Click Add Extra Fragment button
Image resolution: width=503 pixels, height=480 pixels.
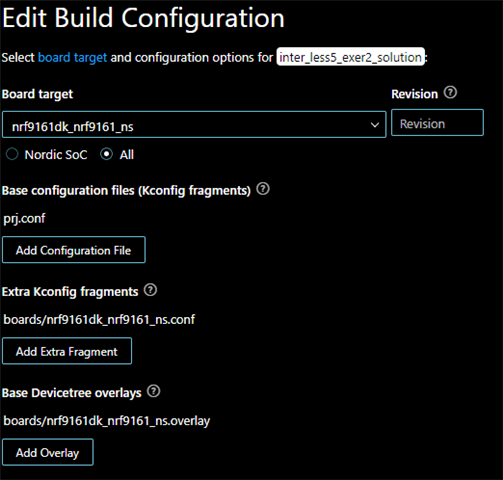pos(67,351)
